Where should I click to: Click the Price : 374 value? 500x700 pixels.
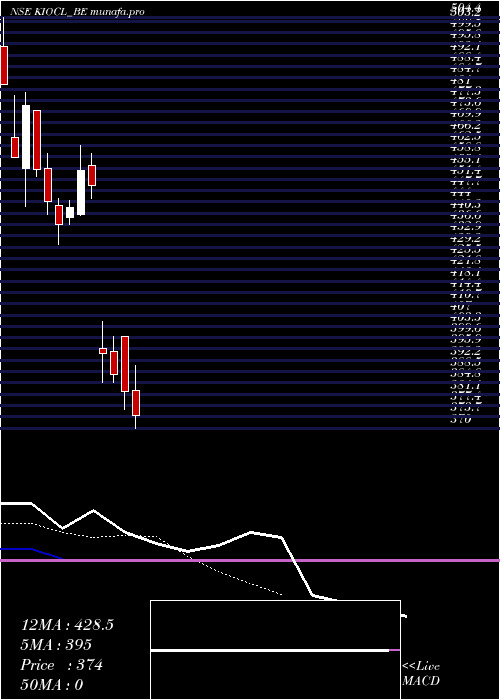(x=62, y=665)
